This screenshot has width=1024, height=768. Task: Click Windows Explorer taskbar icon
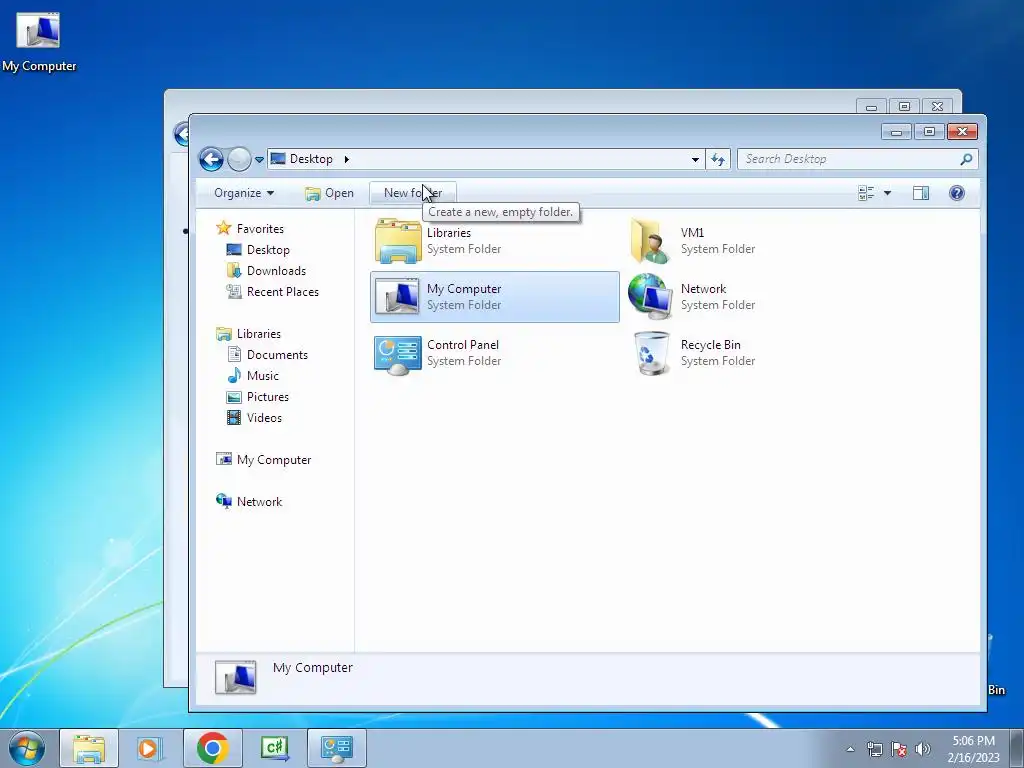click(89, 748)
